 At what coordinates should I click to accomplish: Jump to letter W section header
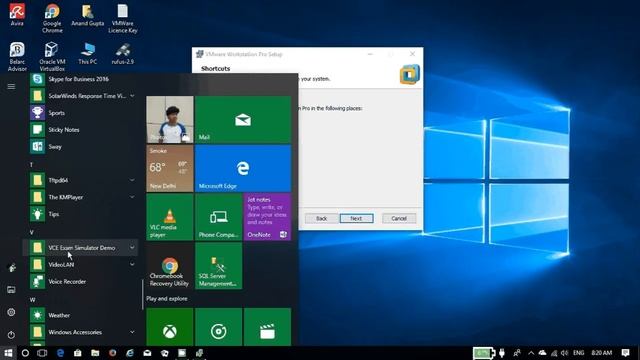(x=32, y=300)
